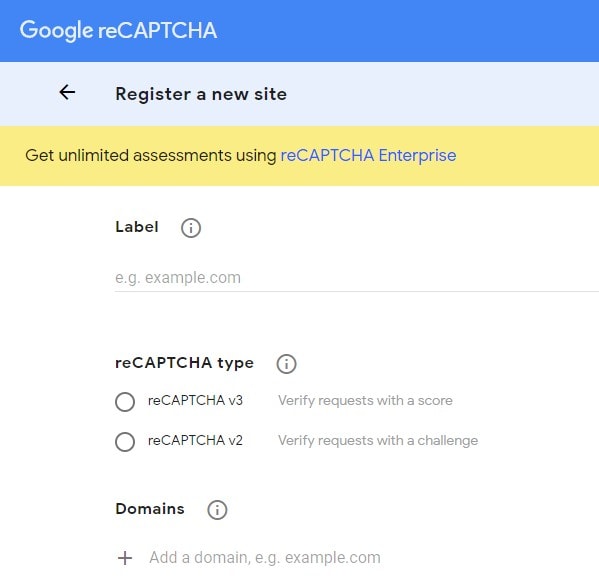Open the info icon next to Label

pyautogui.click(x=191, y=228)
